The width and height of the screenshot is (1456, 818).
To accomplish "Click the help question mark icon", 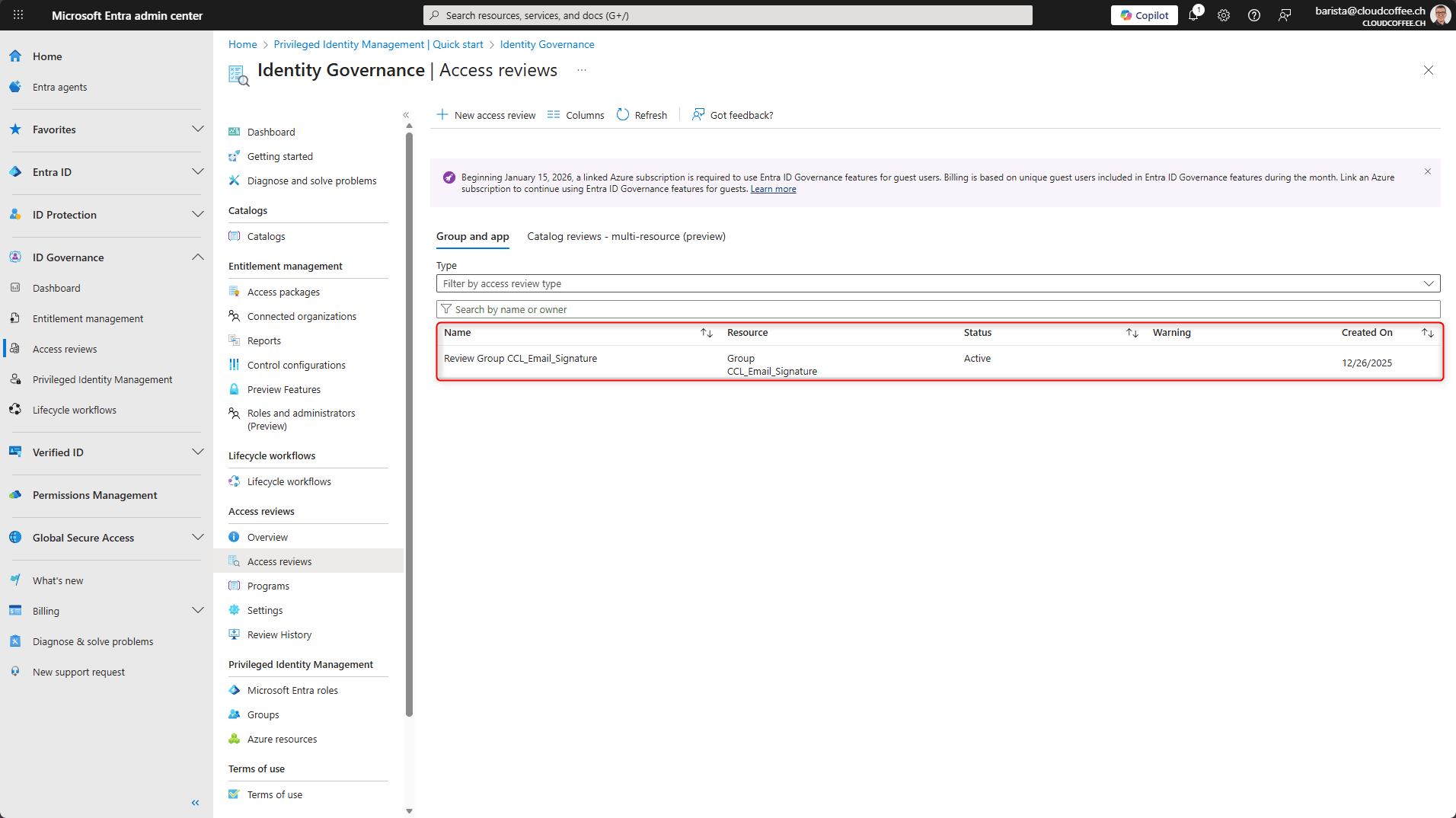I will coord(1254,15).
